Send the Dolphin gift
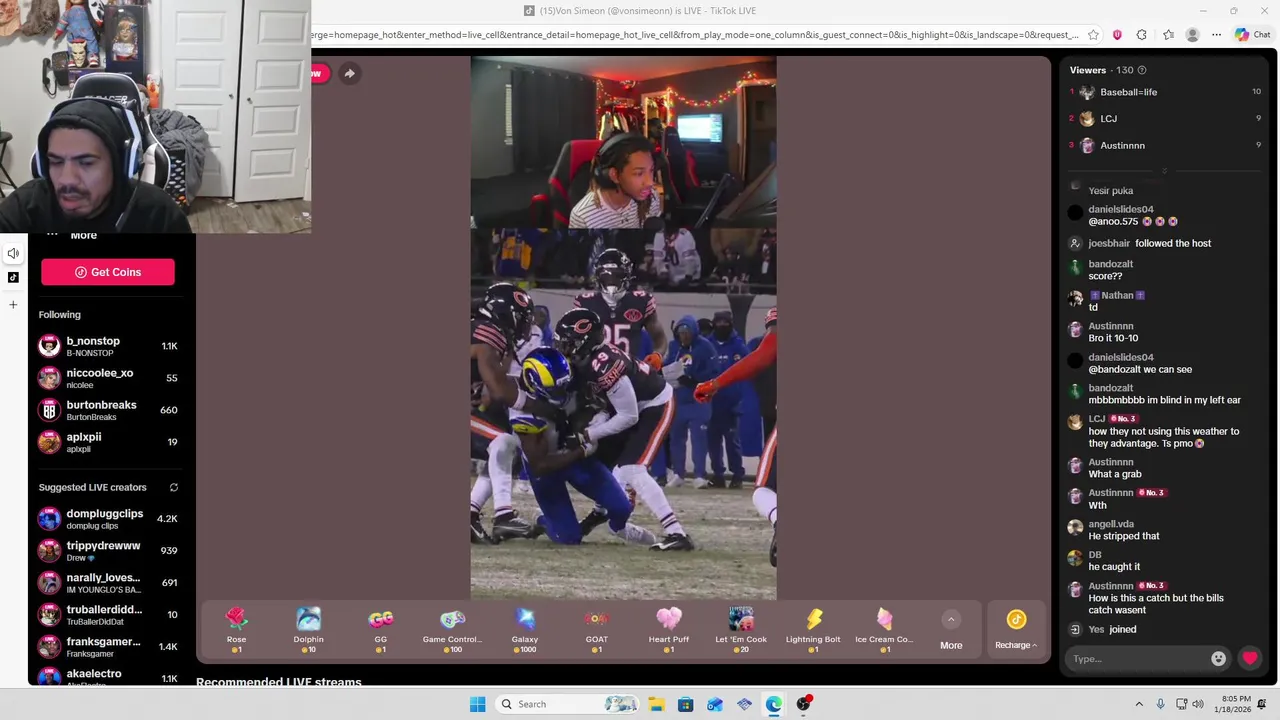The height and width of the screenshot is (720, 1280). pyautogui.click(x=308, y=630)
